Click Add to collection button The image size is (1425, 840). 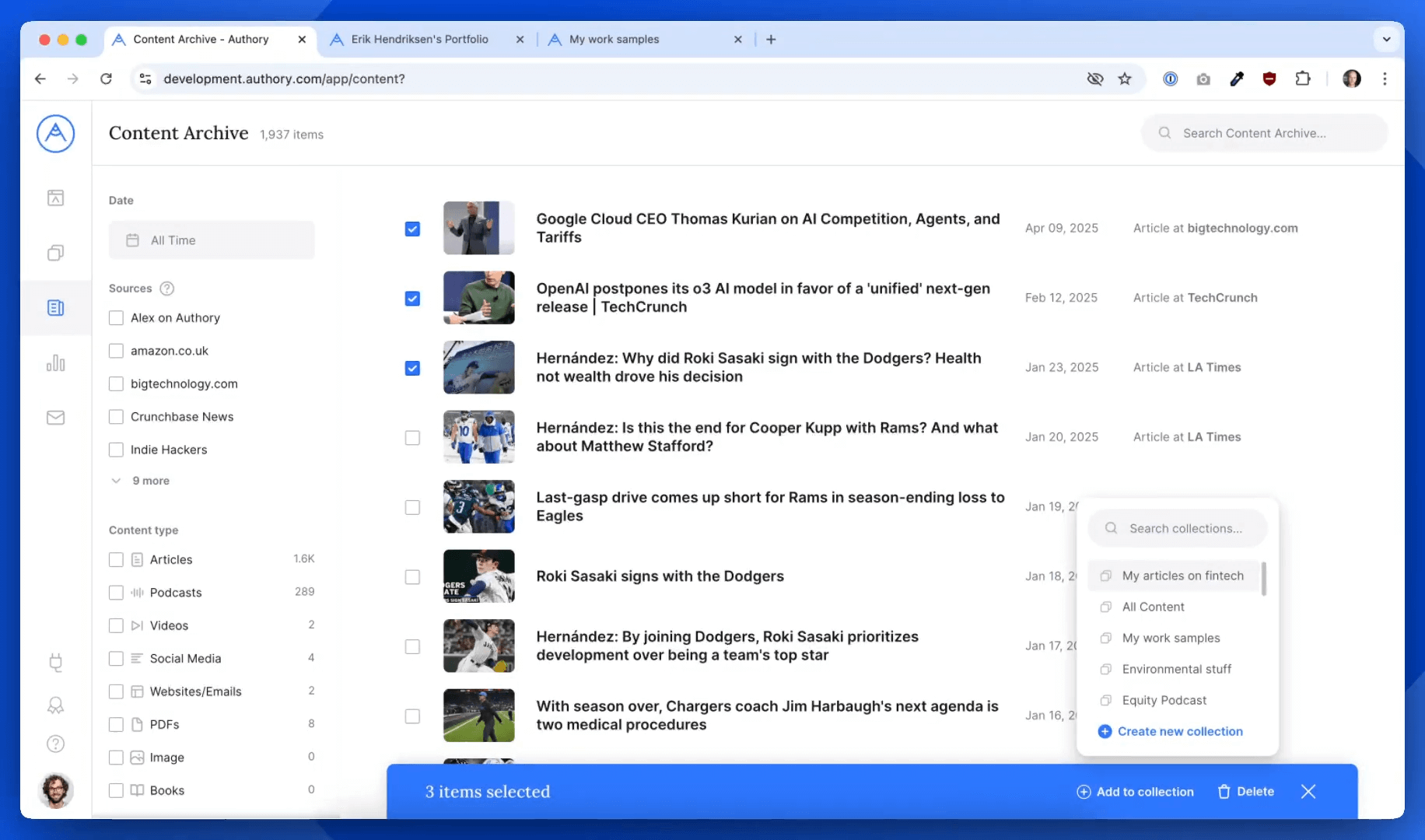(x=1136, y=792)
